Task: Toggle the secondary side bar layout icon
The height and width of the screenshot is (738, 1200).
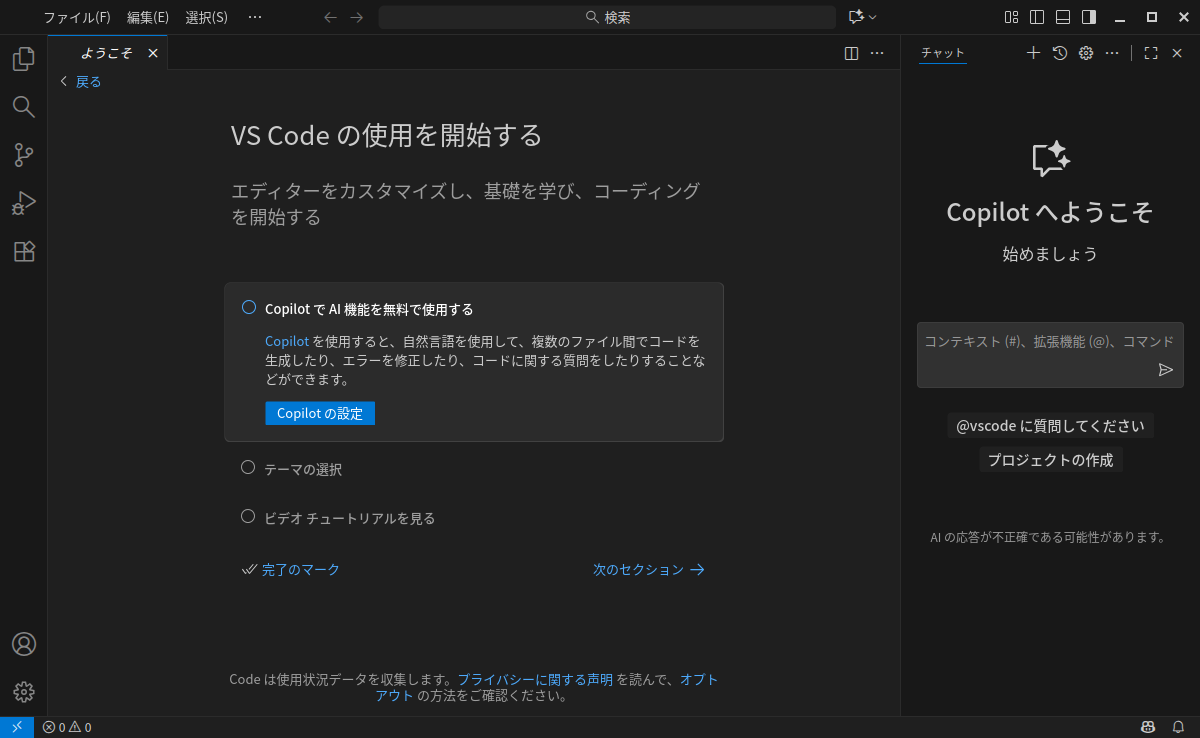Action: click(1089, 17)
